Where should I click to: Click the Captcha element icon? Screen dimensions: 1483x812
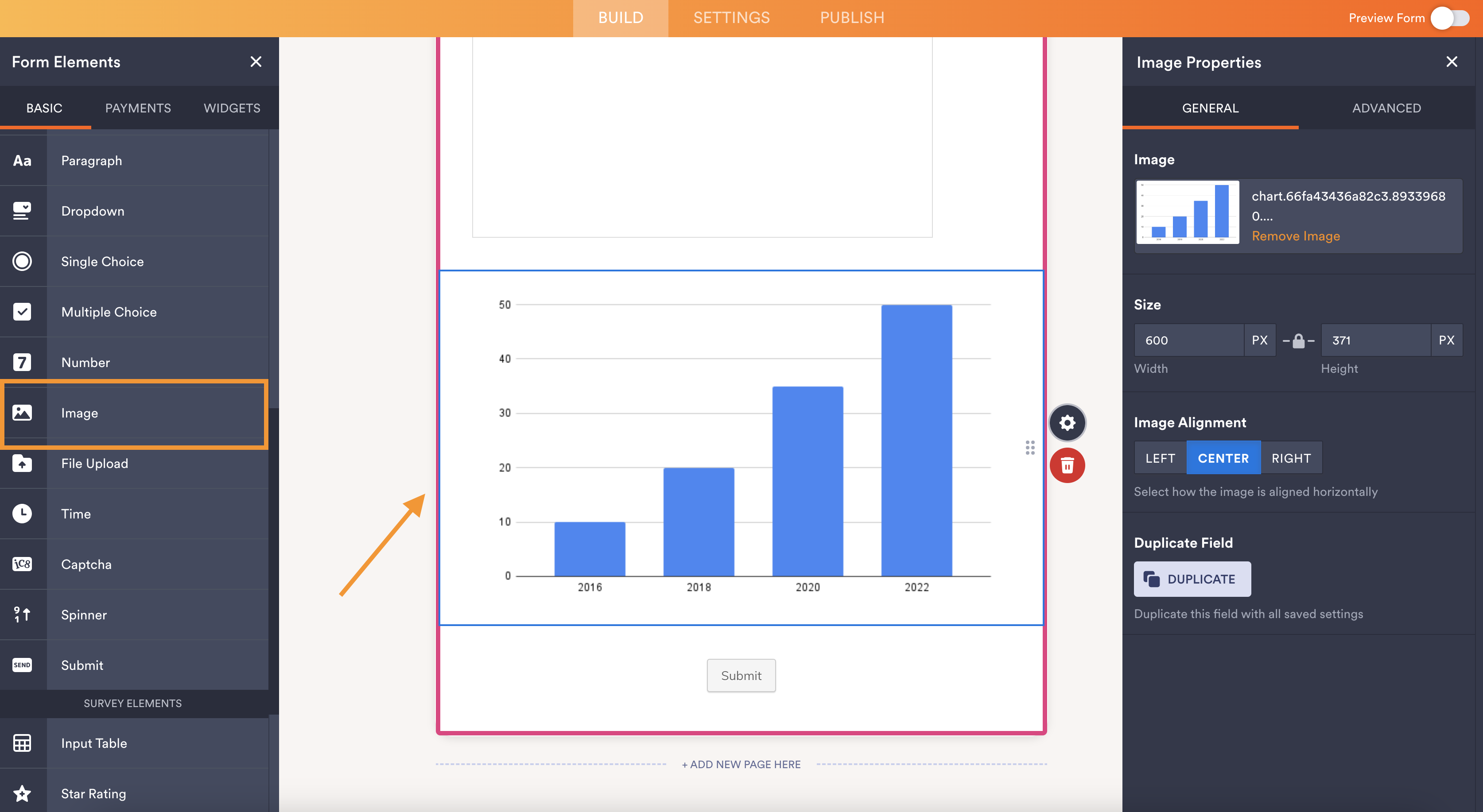(22, 564)
